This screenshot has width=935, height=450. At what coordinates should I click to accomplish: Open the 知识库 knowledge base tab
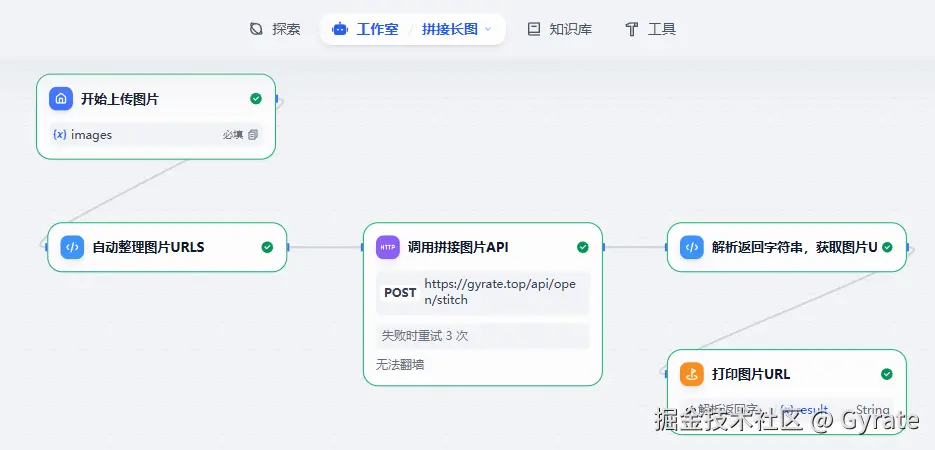click(x=559, y=29)
